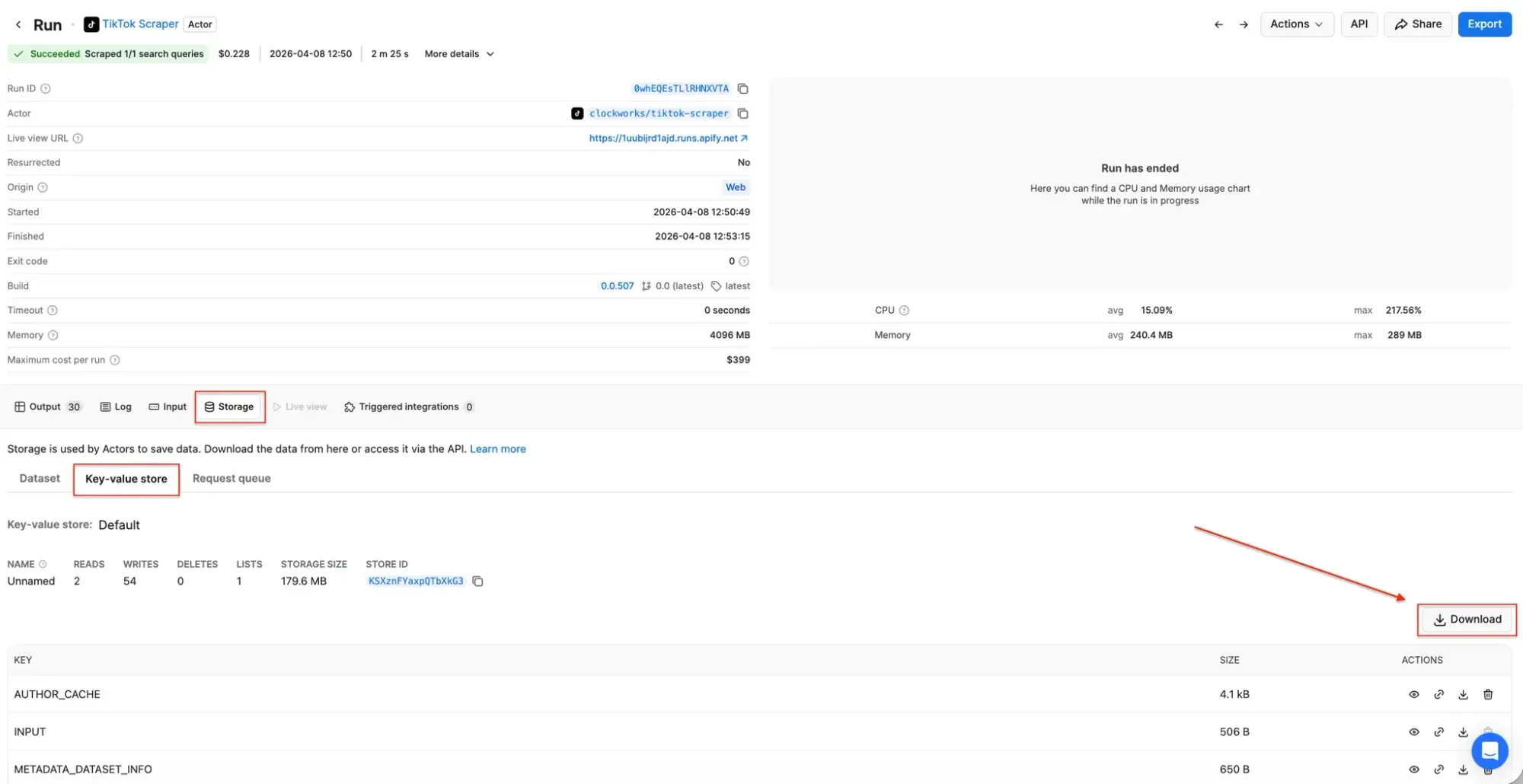The height and width of the screenshot is (784, 1523).
Task: Navigate to the next run
Action: point(1244,24)
